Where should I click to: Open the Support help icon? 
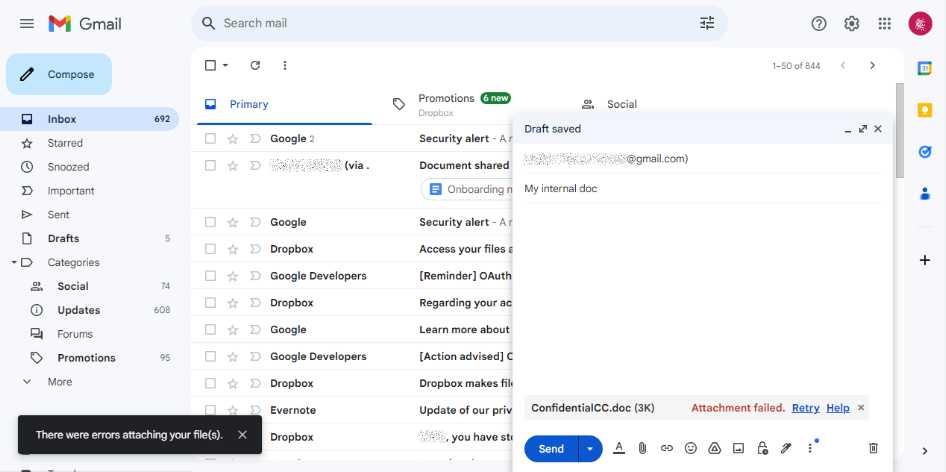point(819,24)
